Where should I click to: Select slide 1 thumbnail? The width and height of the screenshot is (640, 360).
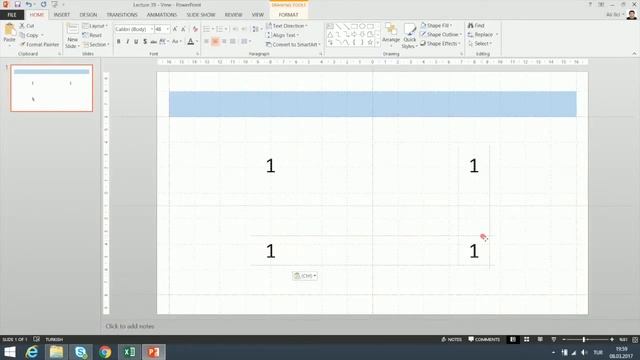[51, 88]
